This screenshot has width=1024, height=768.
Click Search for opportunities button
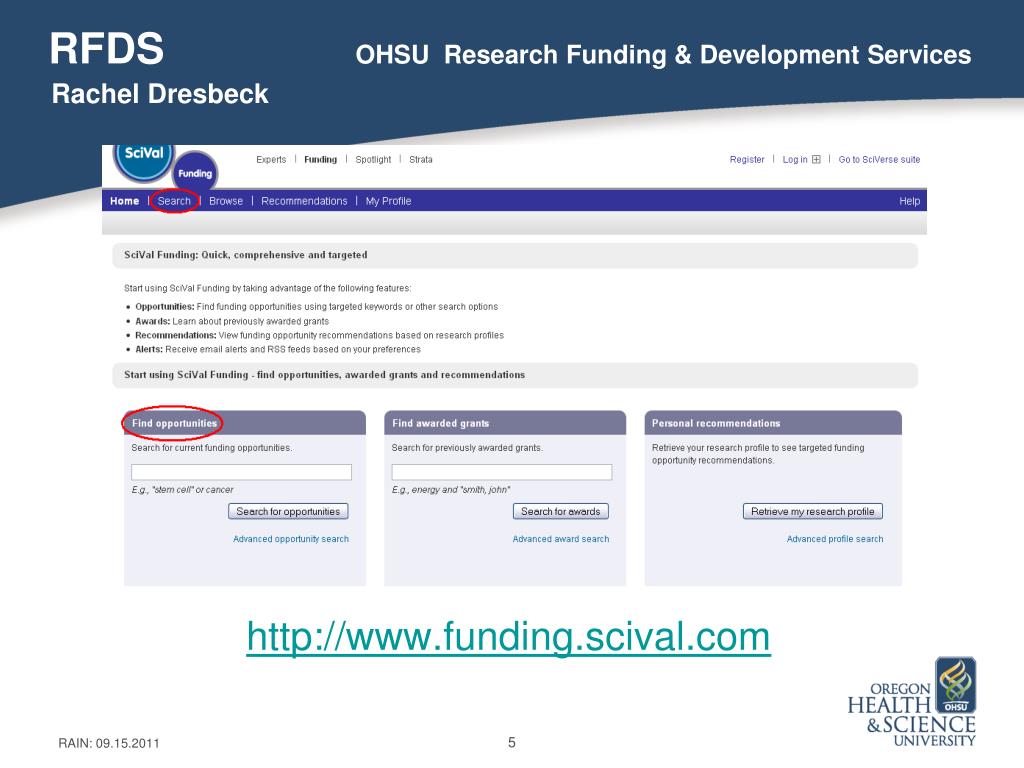[288, 511]
